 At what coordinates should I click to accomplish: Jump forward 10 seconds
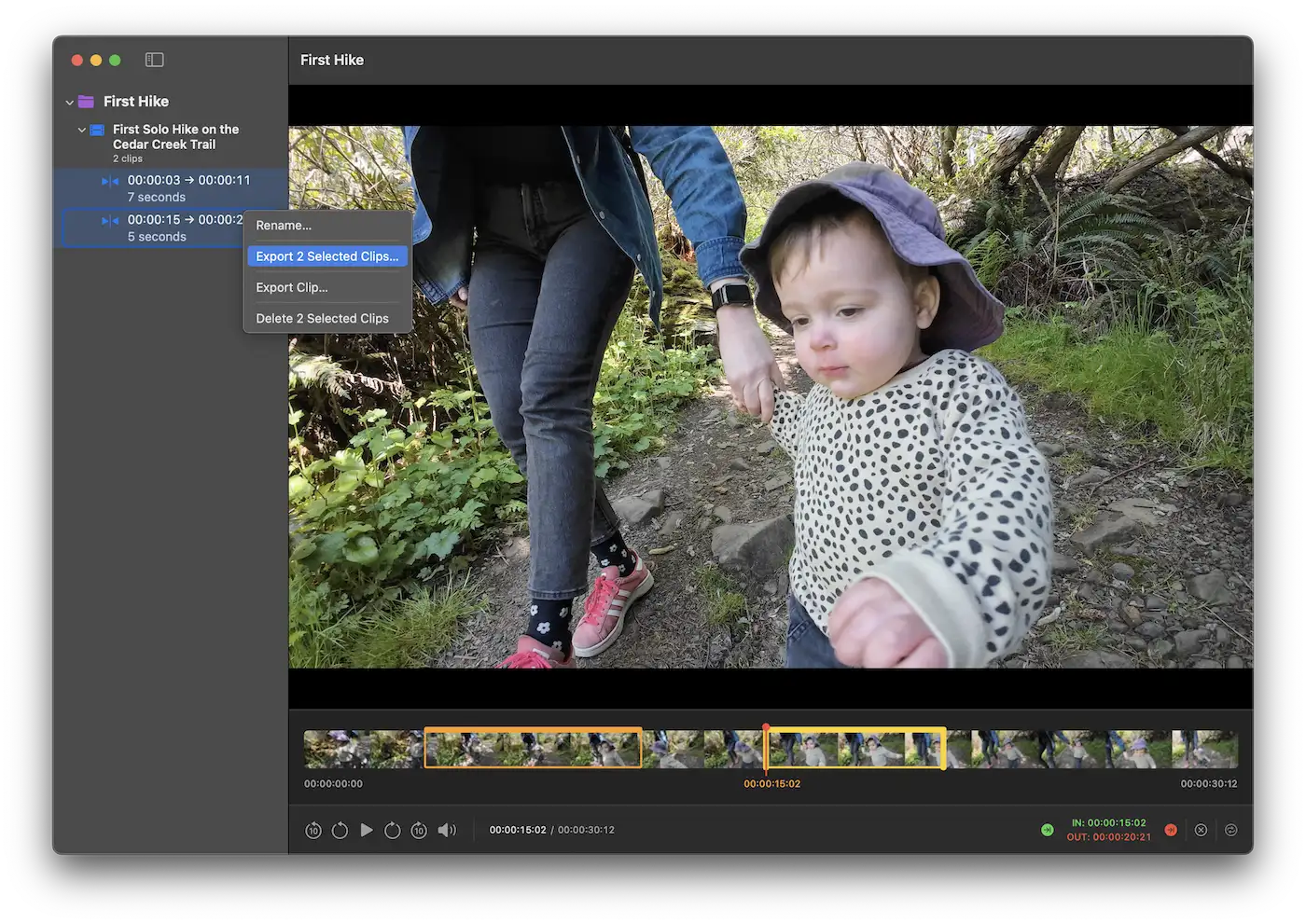pos(419,830)
